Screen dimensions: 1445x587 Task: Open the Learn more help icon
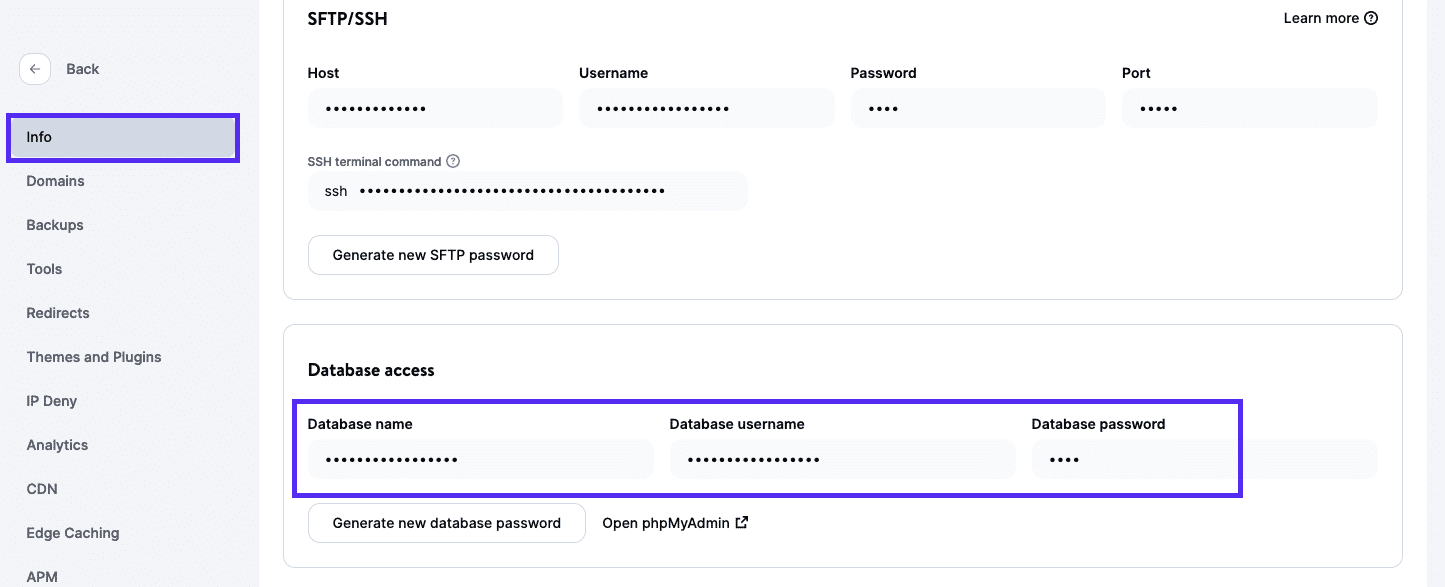pos(1369,17)
